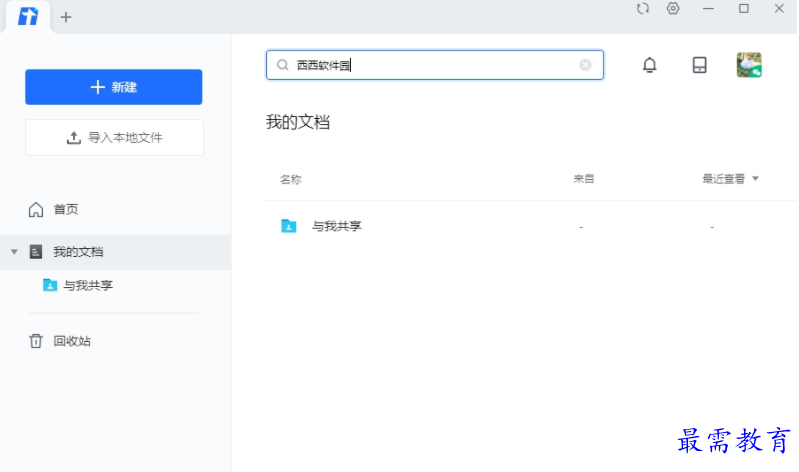Open the 最近查看 sort dropdown
This screenshot has width=799, height=472.
pyautogui.click(x=730, y=179)
